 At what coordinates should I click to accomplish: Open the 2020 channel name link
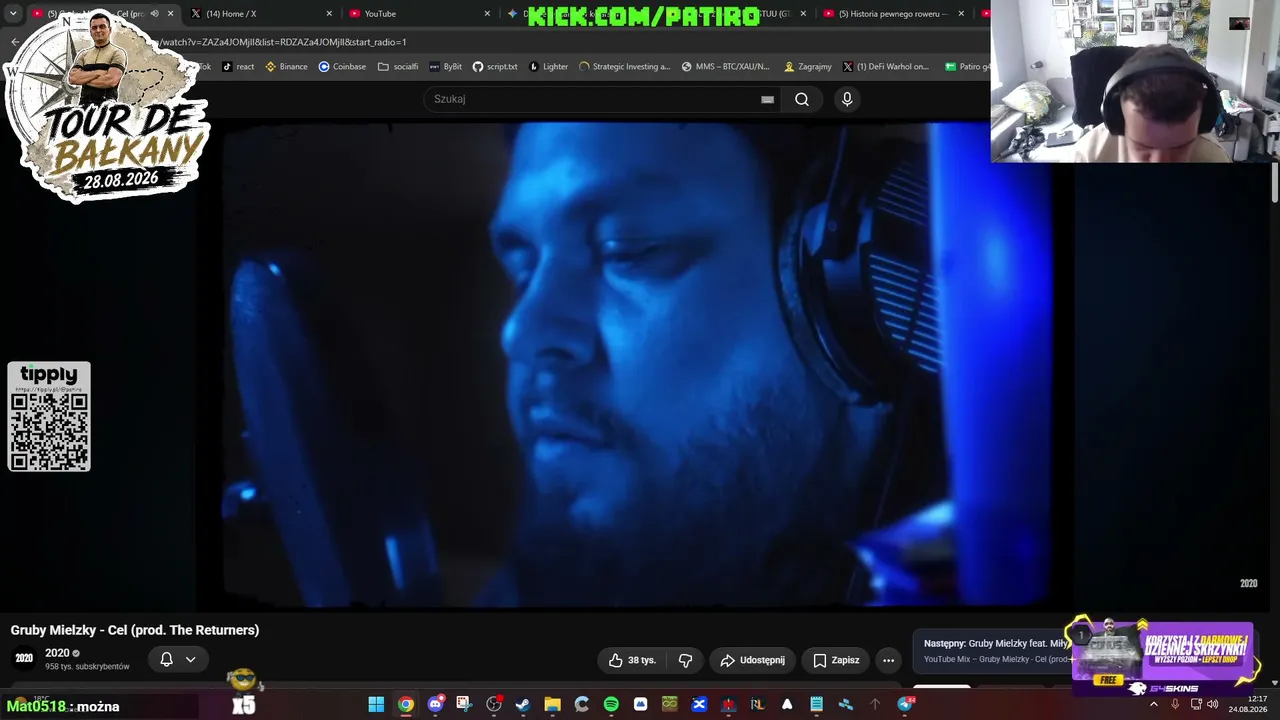click(57, 653)
